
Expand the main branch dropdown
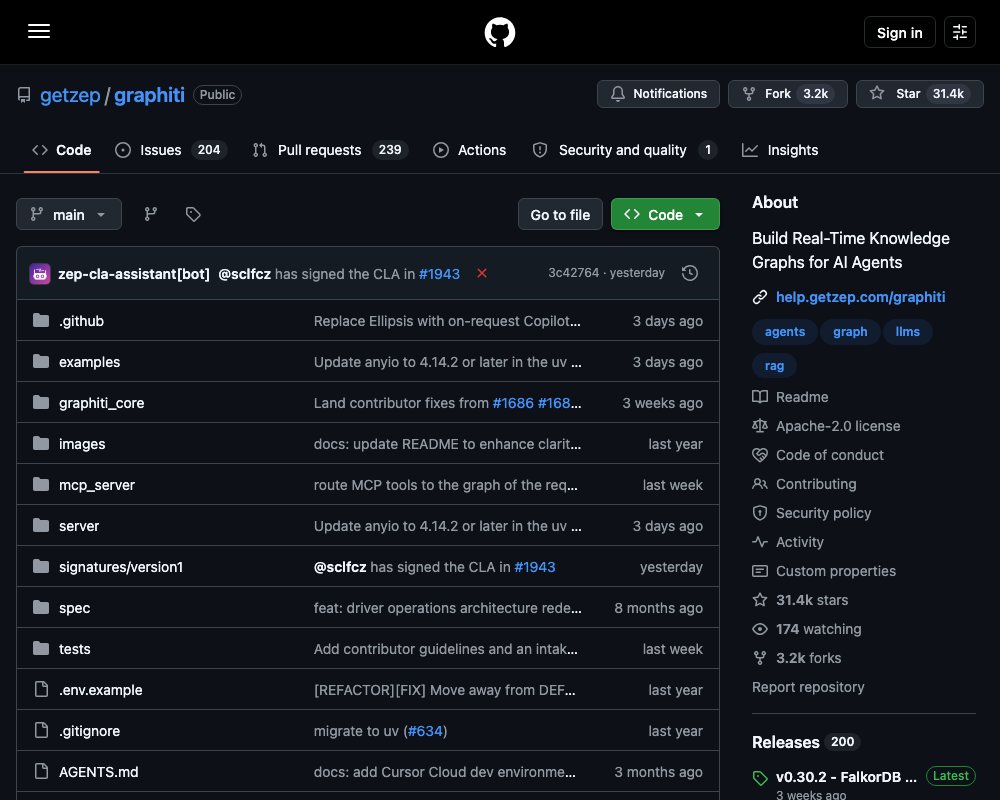(x=69, y=214)
